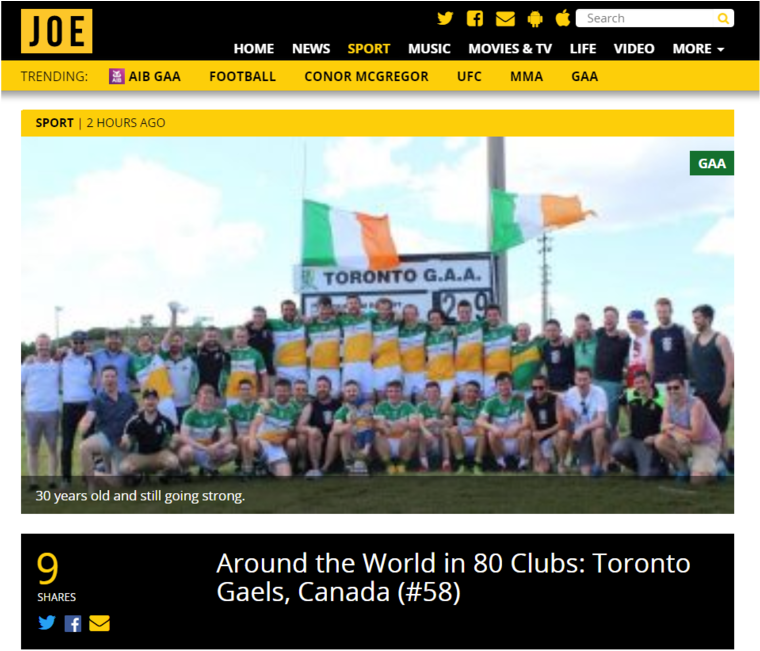
Task: Open the AIB GAA trending link
Action: click(145, 77)
